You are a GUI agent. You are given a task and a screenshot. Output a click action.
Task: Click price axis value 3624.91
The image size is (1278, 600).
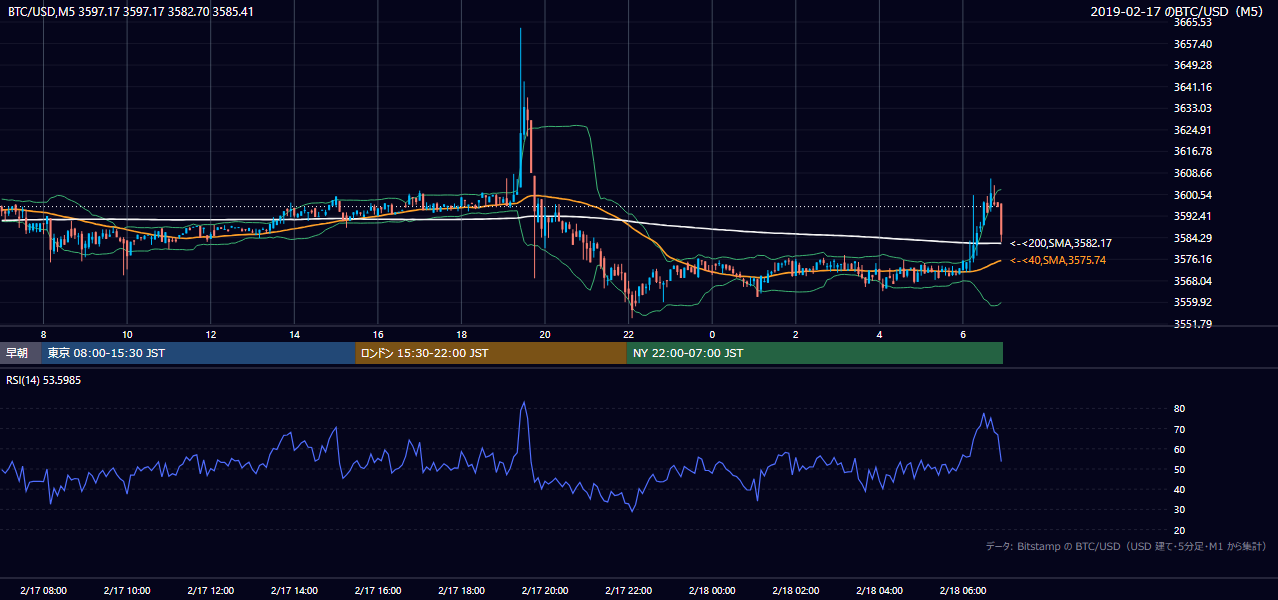[x=1193, y=130]
